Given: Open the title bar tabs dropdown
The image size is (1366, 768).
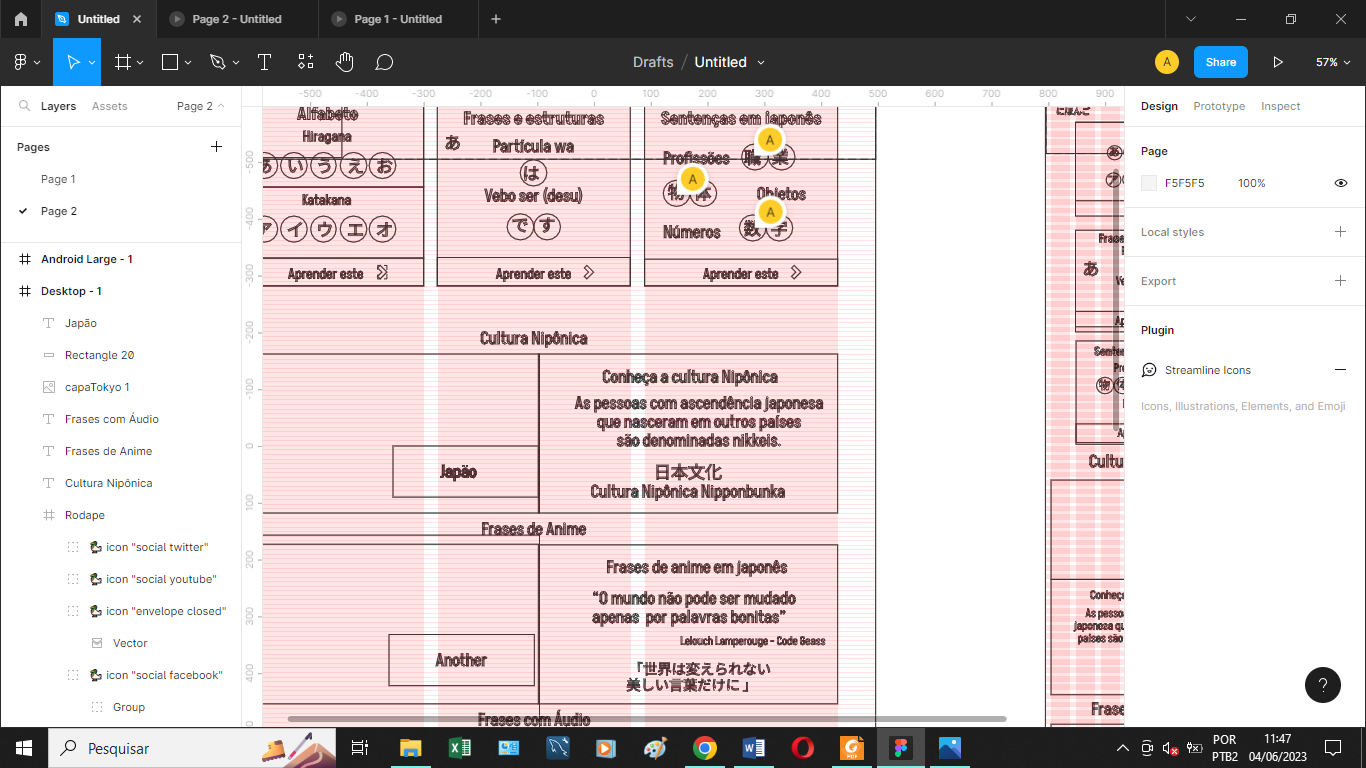Looking at the screenshot, I should point(1191,19).
